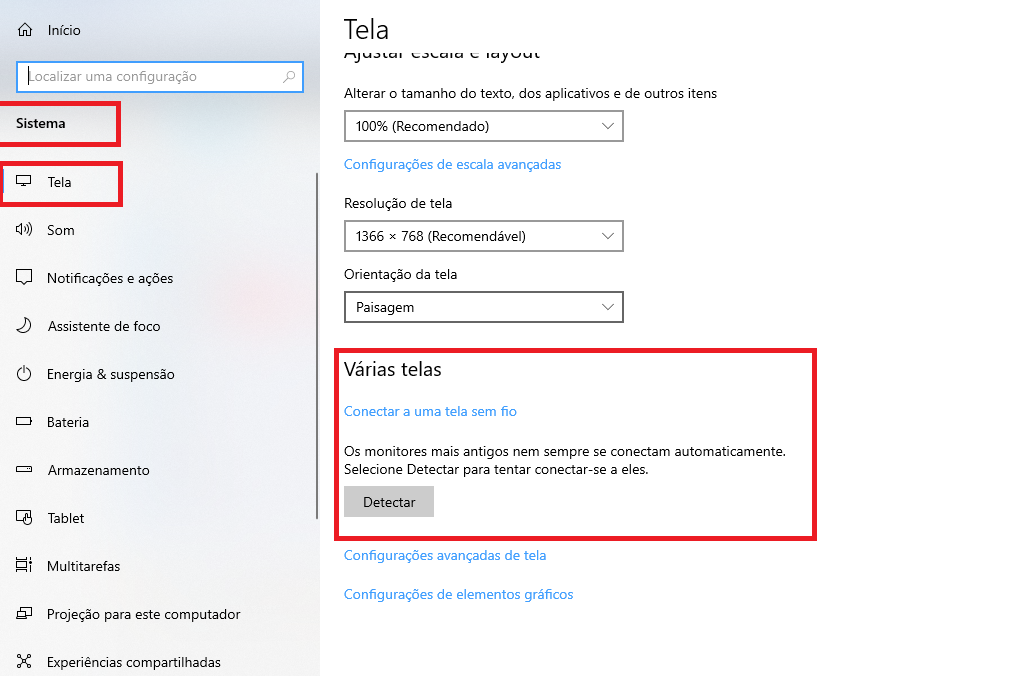Viewport: 1033px width, 676px height.
Task: Expand the 100% (Recomendado) scale dropdown
Action: 484,126
